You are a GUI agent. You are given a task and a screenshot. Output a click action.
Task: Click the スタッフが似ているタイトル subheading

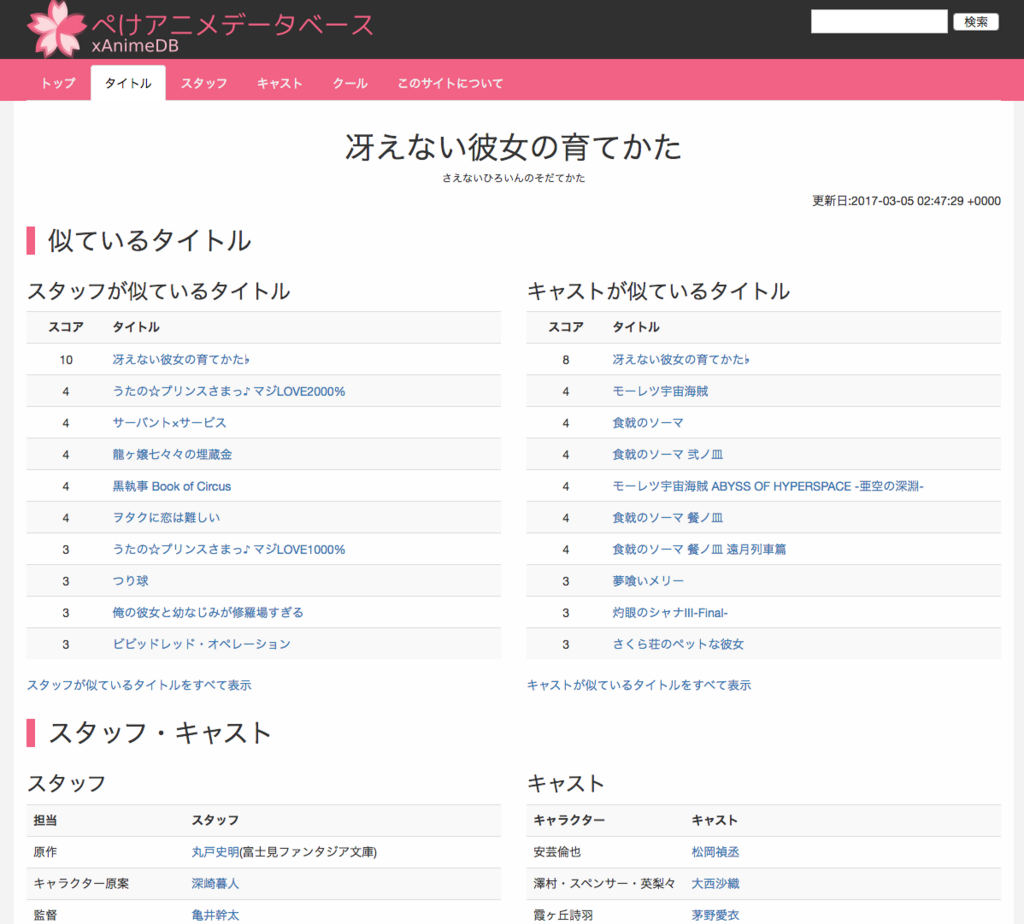(158, 291)
